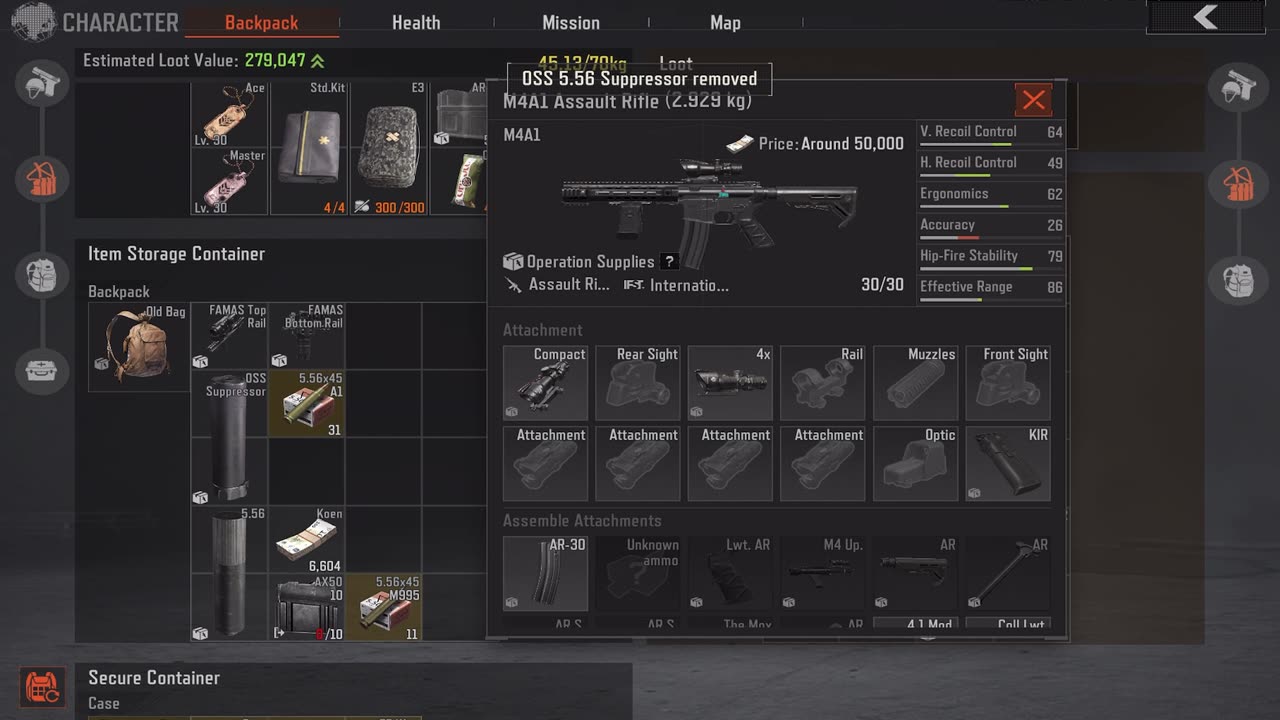Choose the 4x scope attachment slot

730,383
